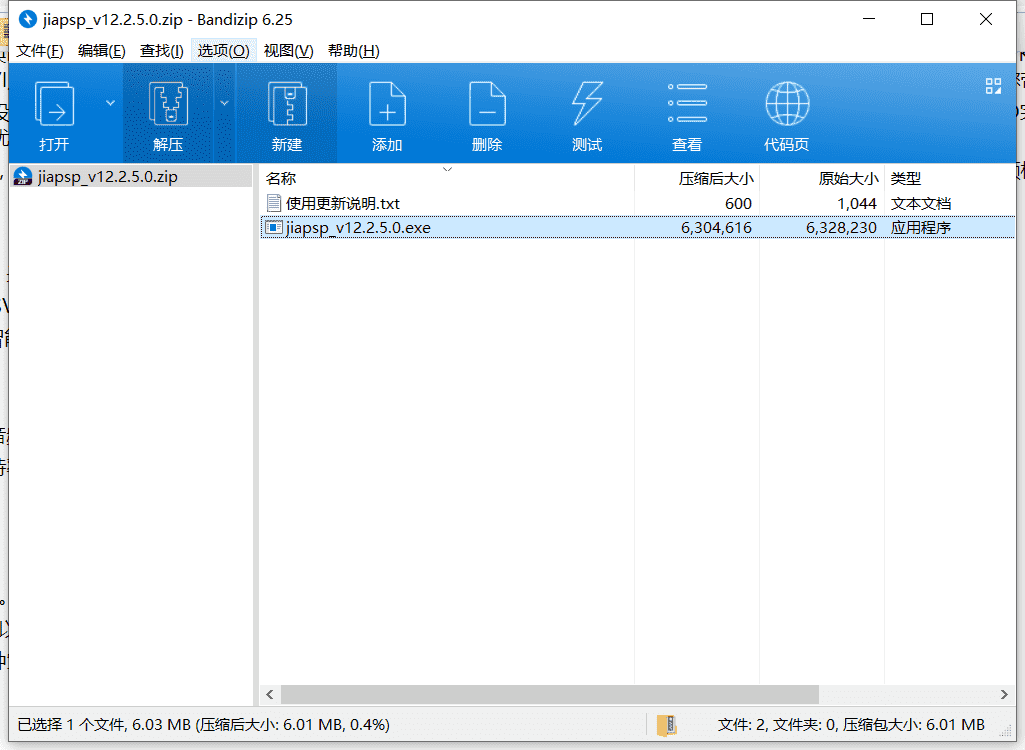
Task: Click the status text 已选择 1 个文件
Action: pyautogui.click(x=71, y=724)
